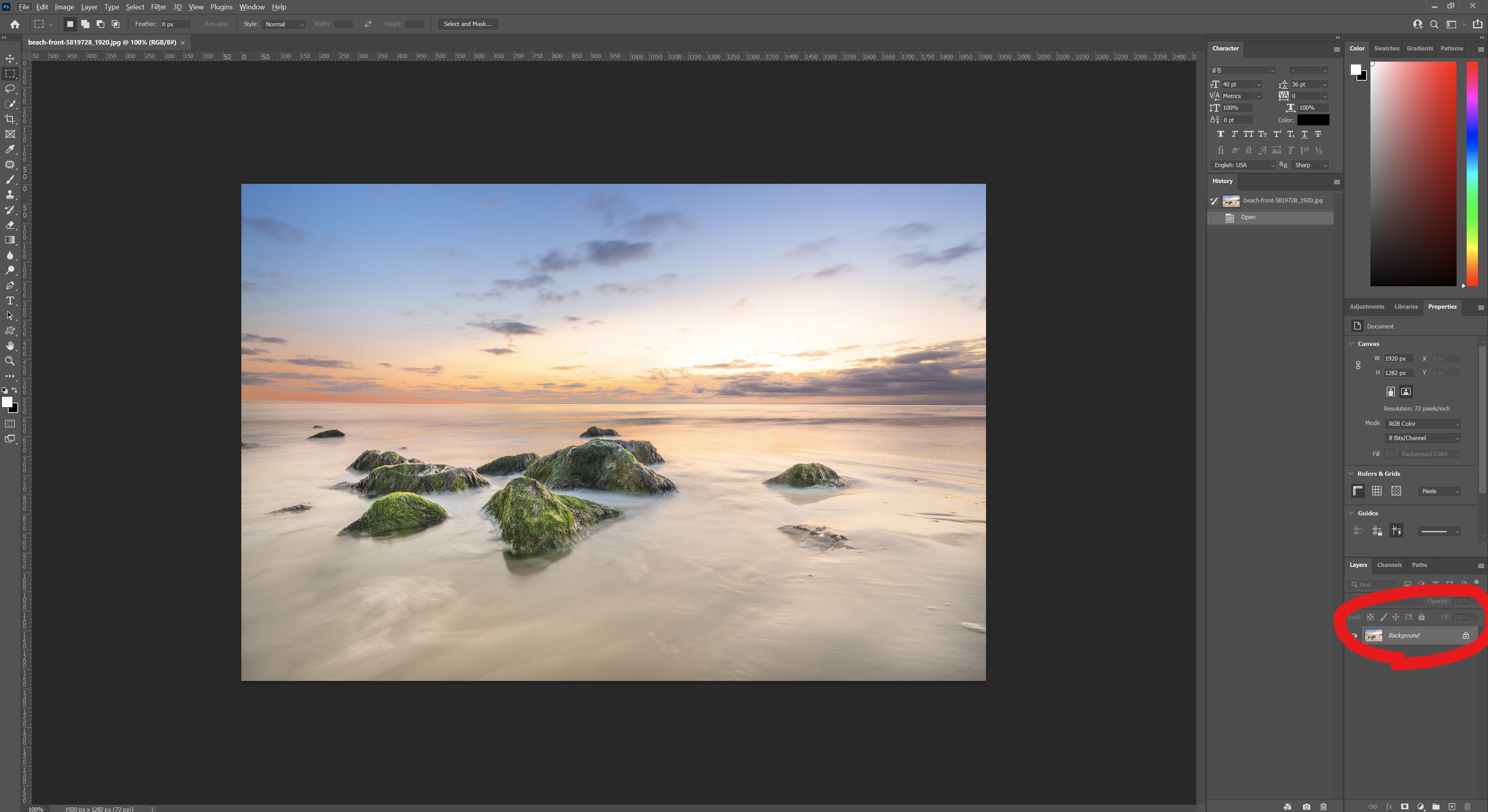Click the Open history state

(1248, 218)
